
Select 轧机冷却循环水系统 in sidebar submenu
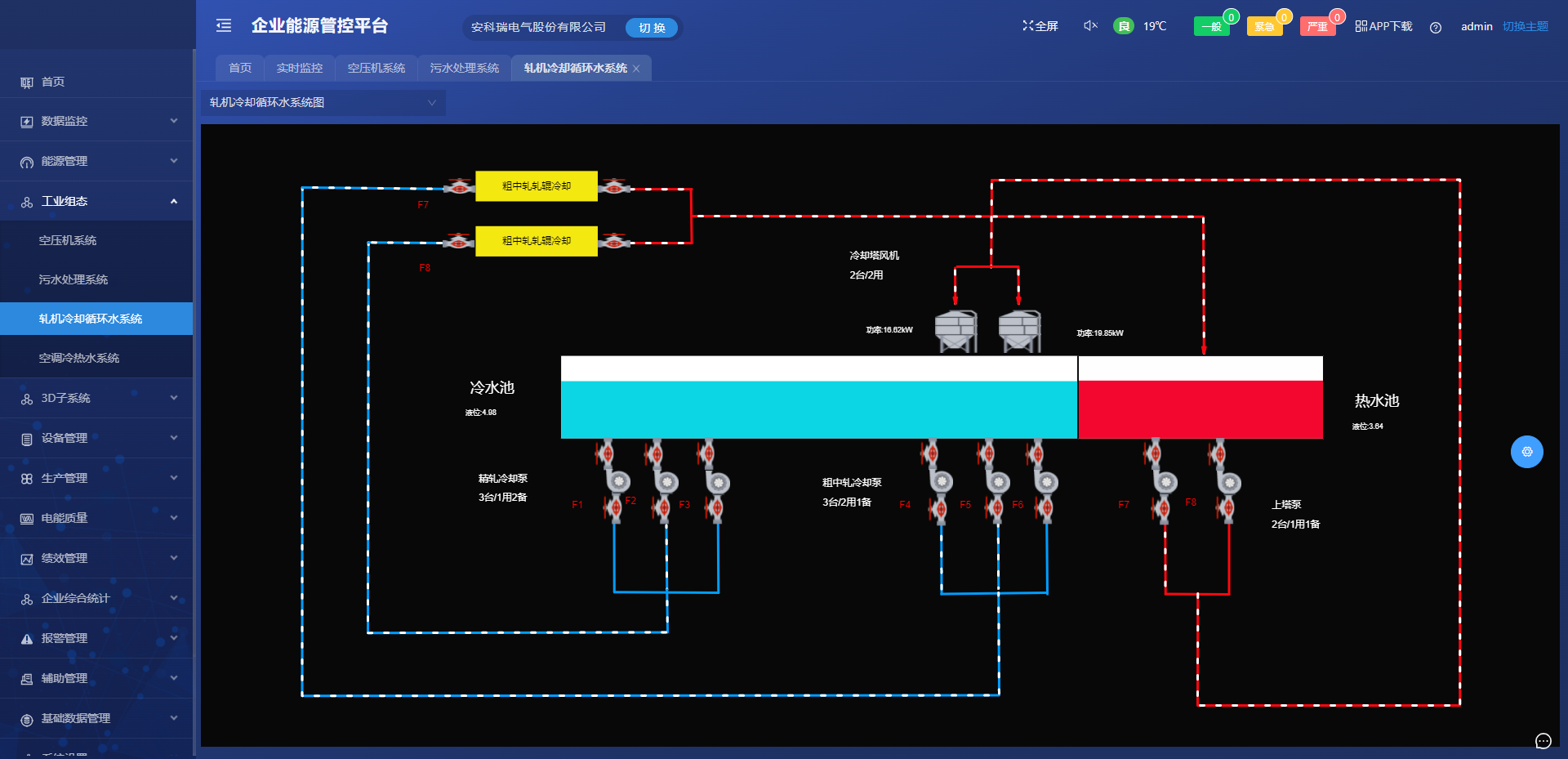click(x=96, y=319)
